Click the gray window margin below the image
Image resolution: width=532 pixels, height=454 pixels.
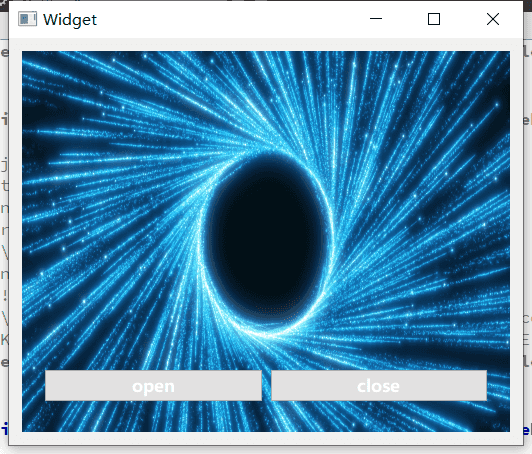[266, 438]
